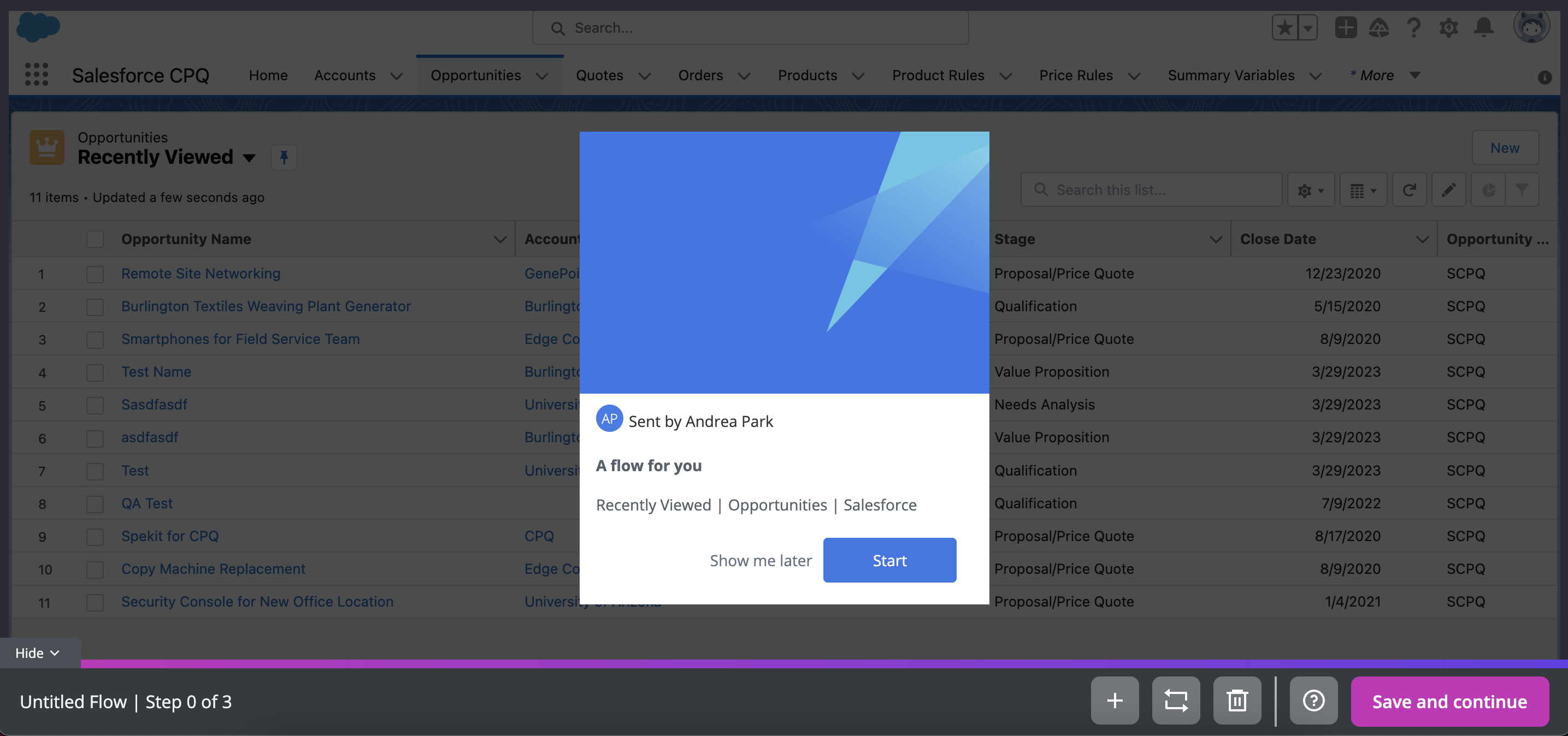Show the charts panel icon

pos(1488,191)
